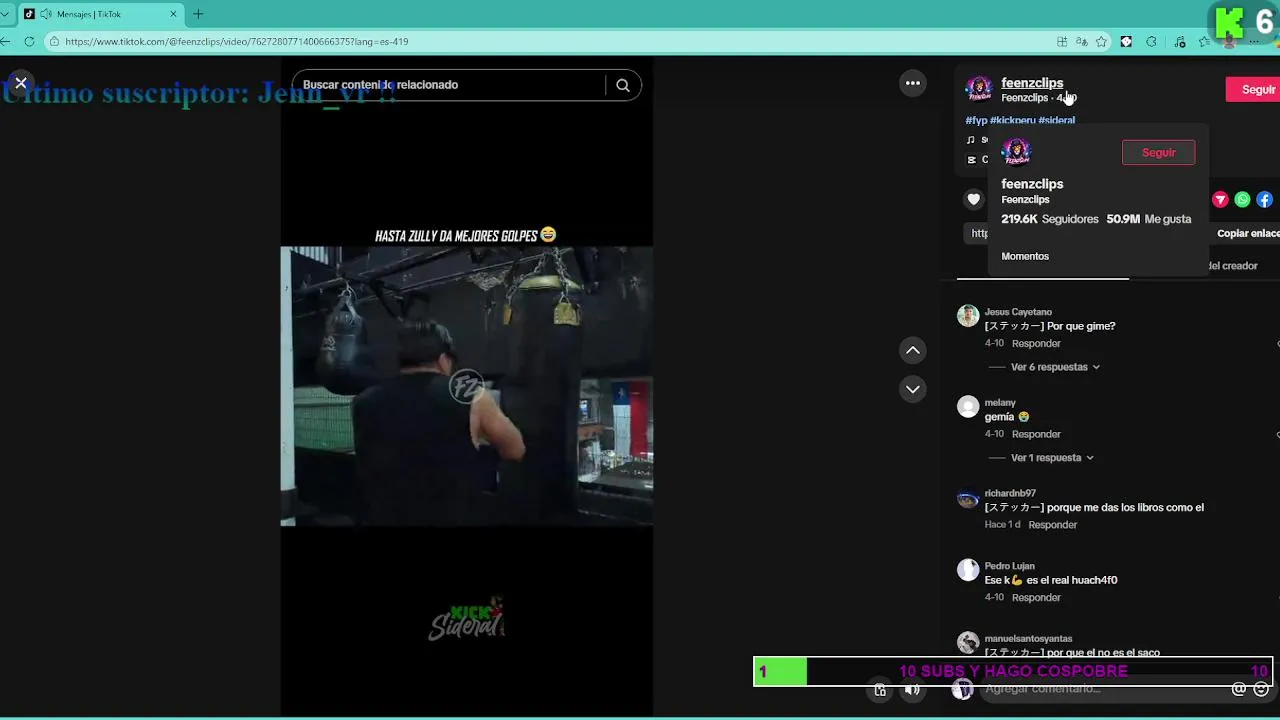Insert a mention with the @ icon
The height and width of the screenshot is (720, 1280).
click(1239, 689)
